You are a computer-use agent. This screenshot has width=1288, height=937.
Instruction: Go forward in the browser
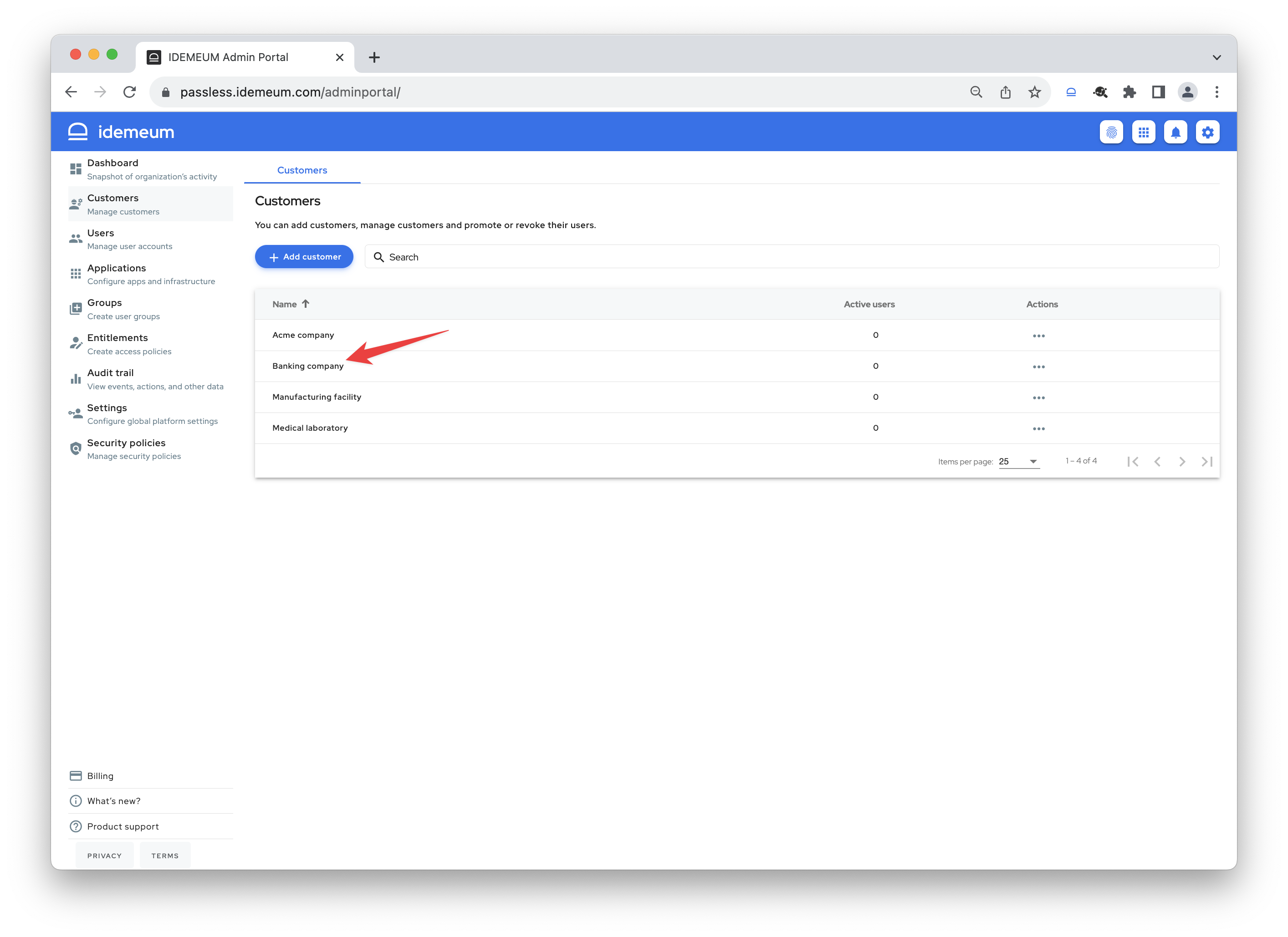pyautogui.click(x=100, y=92)
